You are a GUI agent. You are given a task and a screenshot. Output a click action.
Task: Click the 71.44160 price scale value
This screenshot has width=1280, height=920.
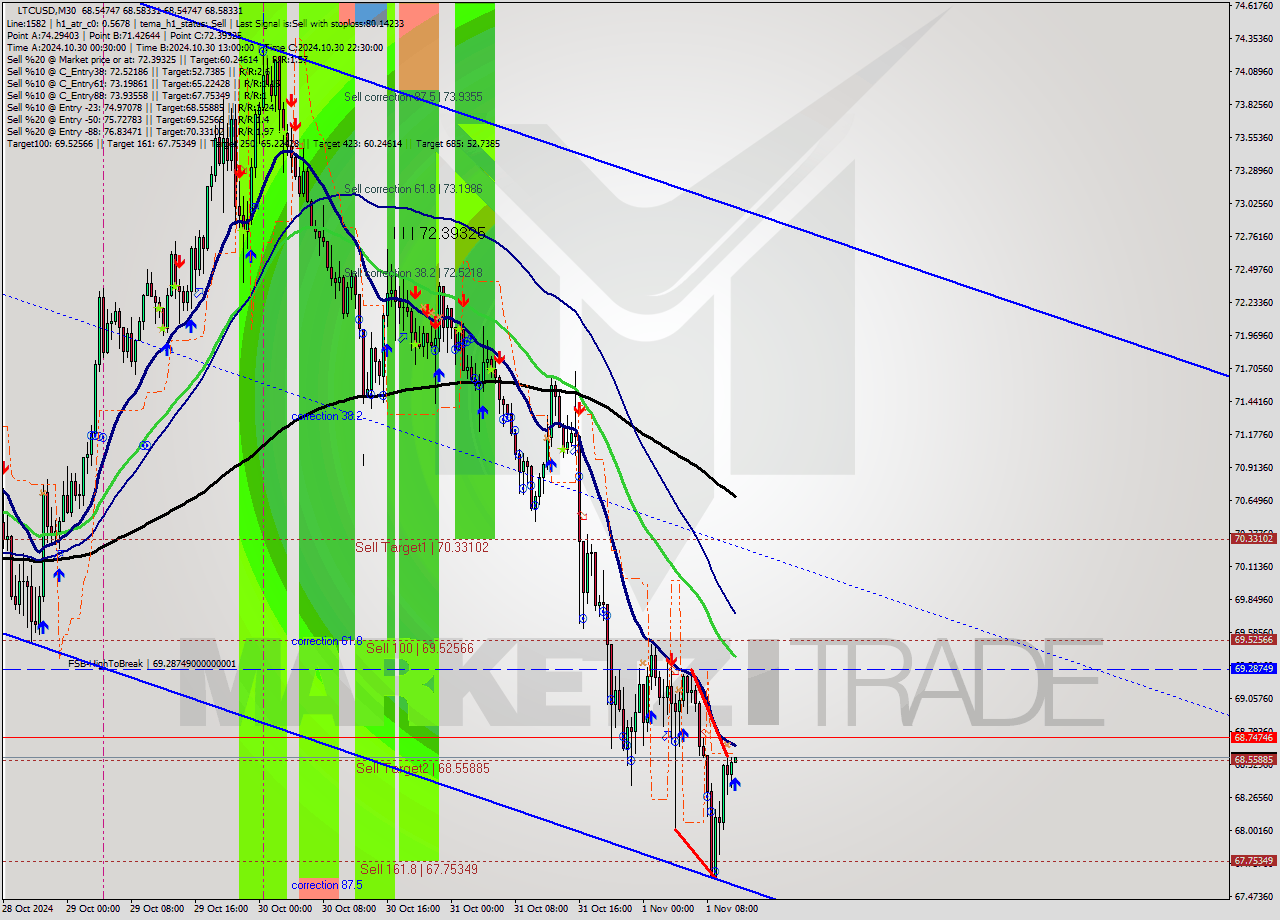coord(1254,401)
